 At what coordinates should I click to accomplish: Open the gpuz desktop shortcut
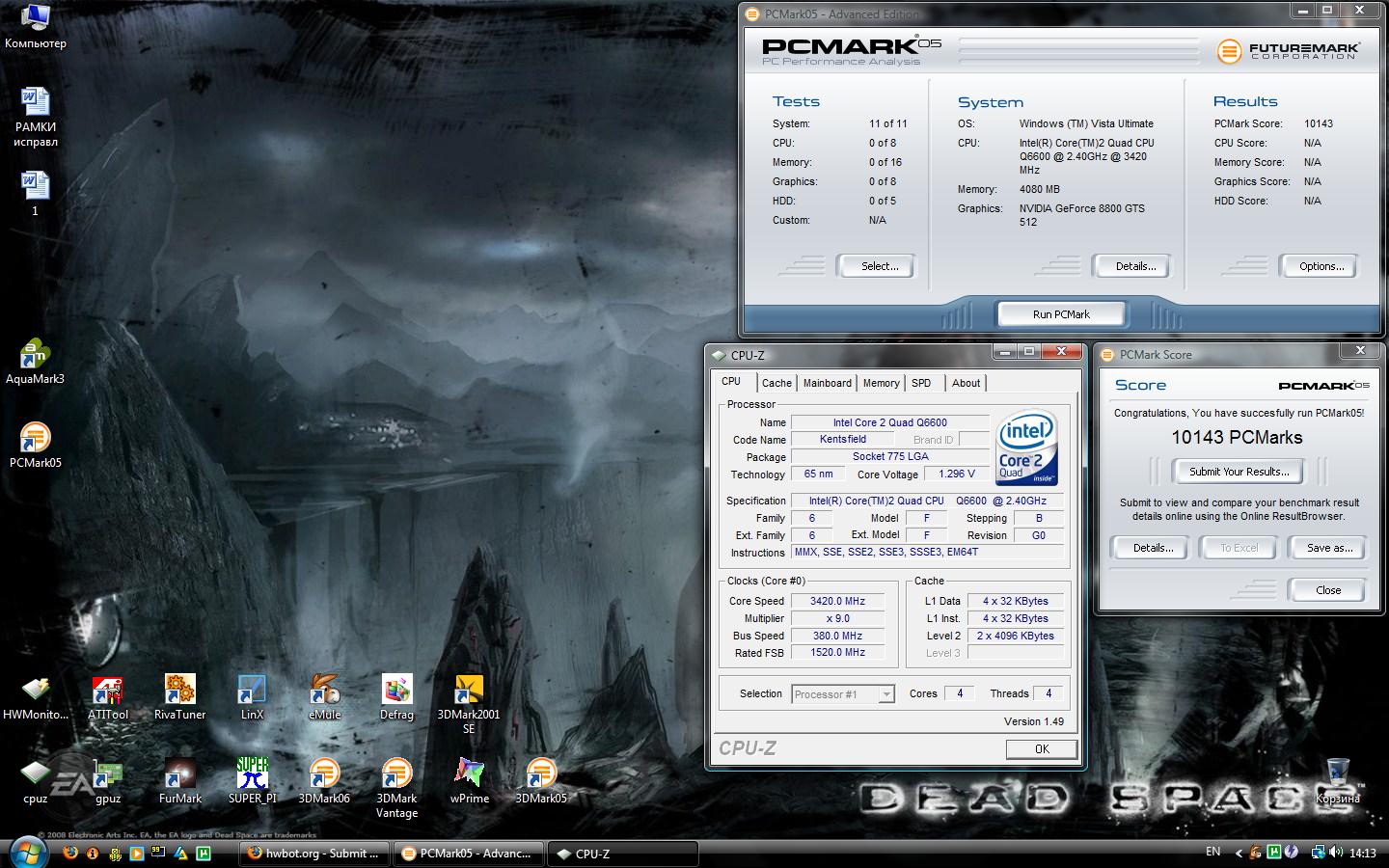point(108,781)
